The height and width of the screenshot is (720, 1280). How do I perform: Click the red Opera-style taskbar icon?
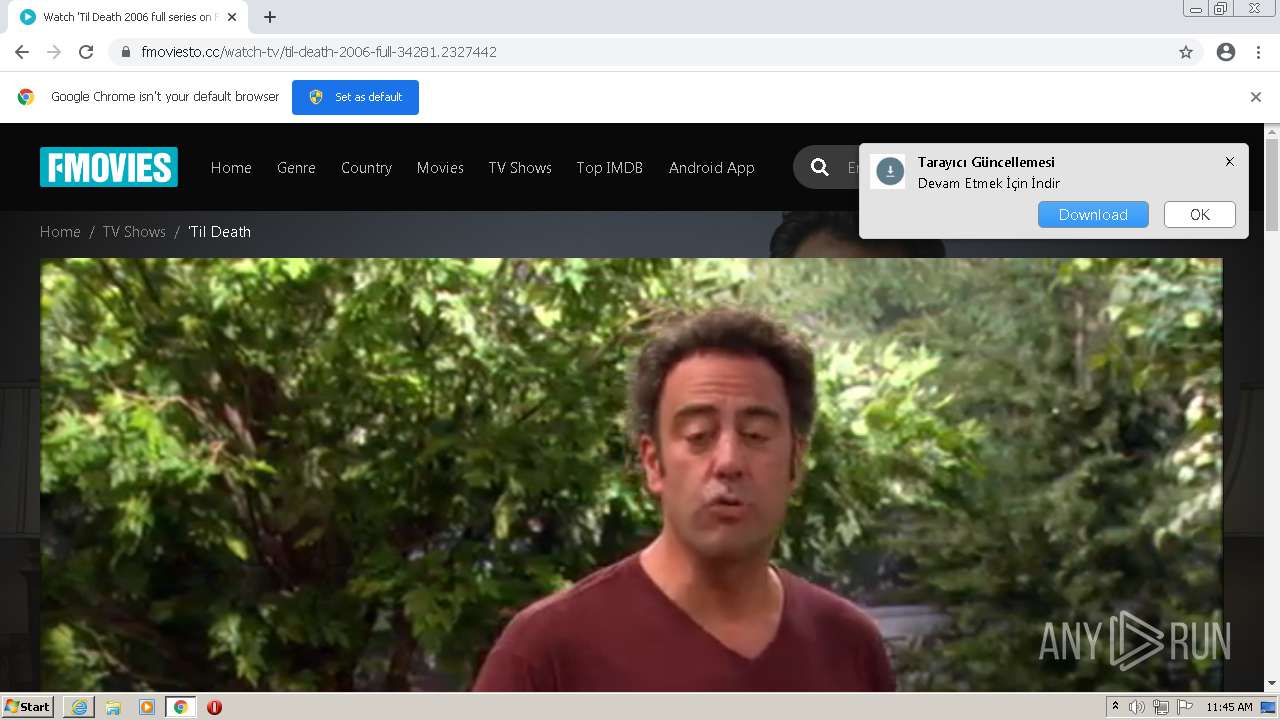(214, 707)
